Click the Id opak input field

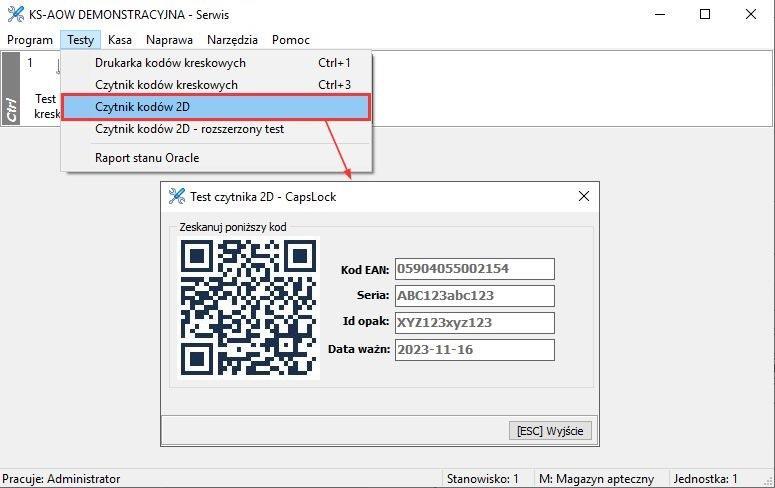(x=474, y=322)
